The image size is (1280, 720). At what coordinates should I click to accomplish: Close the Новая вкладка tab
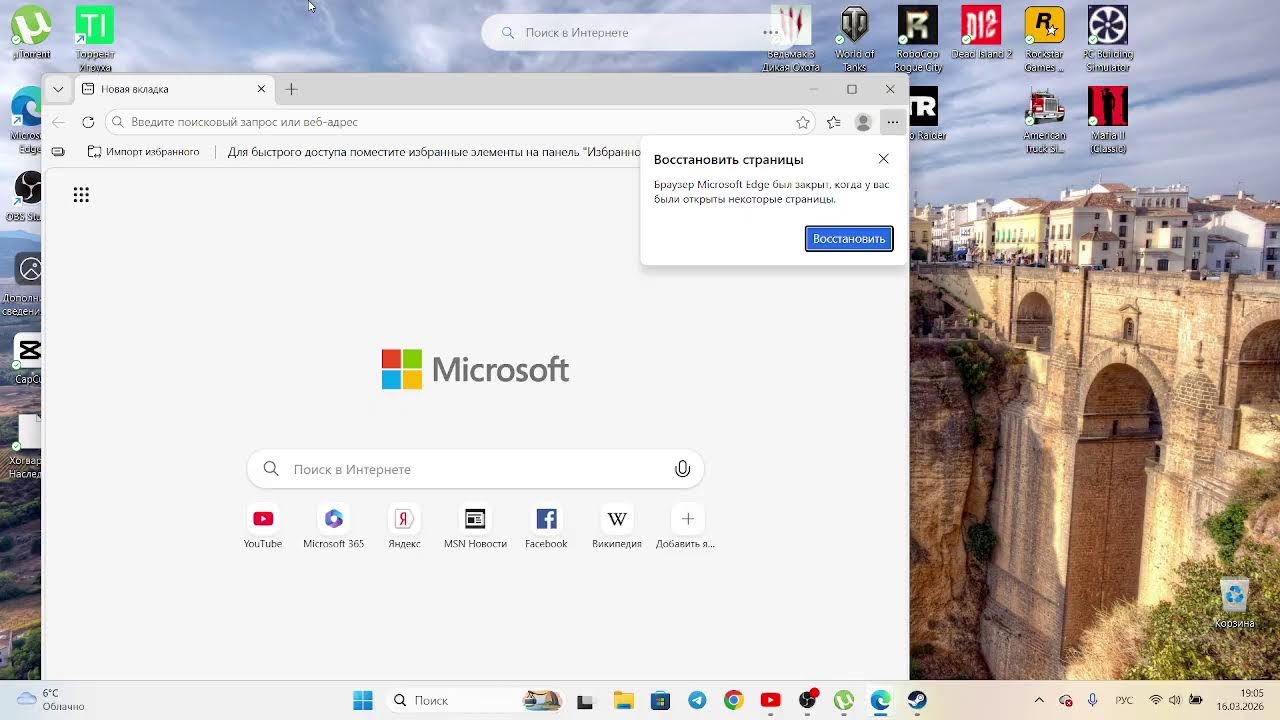tap(261, 89)
